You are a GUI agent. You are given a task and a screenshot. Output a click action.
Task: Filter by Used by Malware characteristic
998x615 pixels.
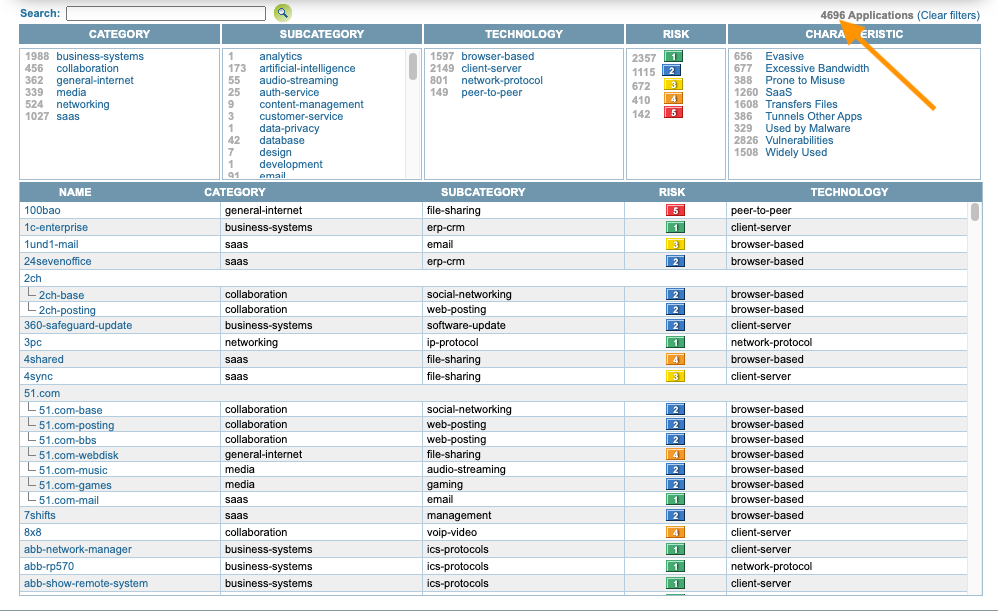[x=808, y=128]
